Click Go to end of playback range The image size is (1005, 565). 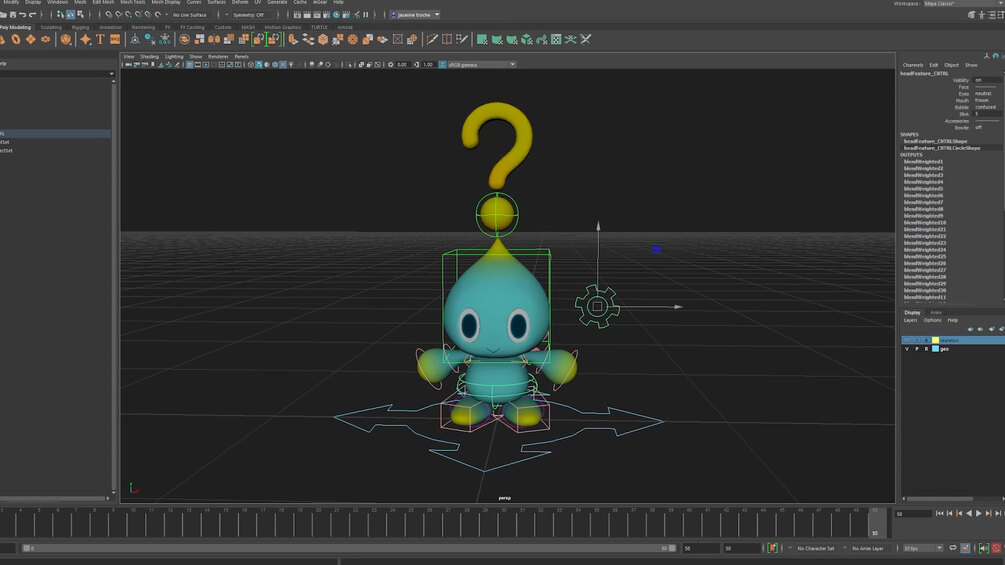[x=999, y=513]
